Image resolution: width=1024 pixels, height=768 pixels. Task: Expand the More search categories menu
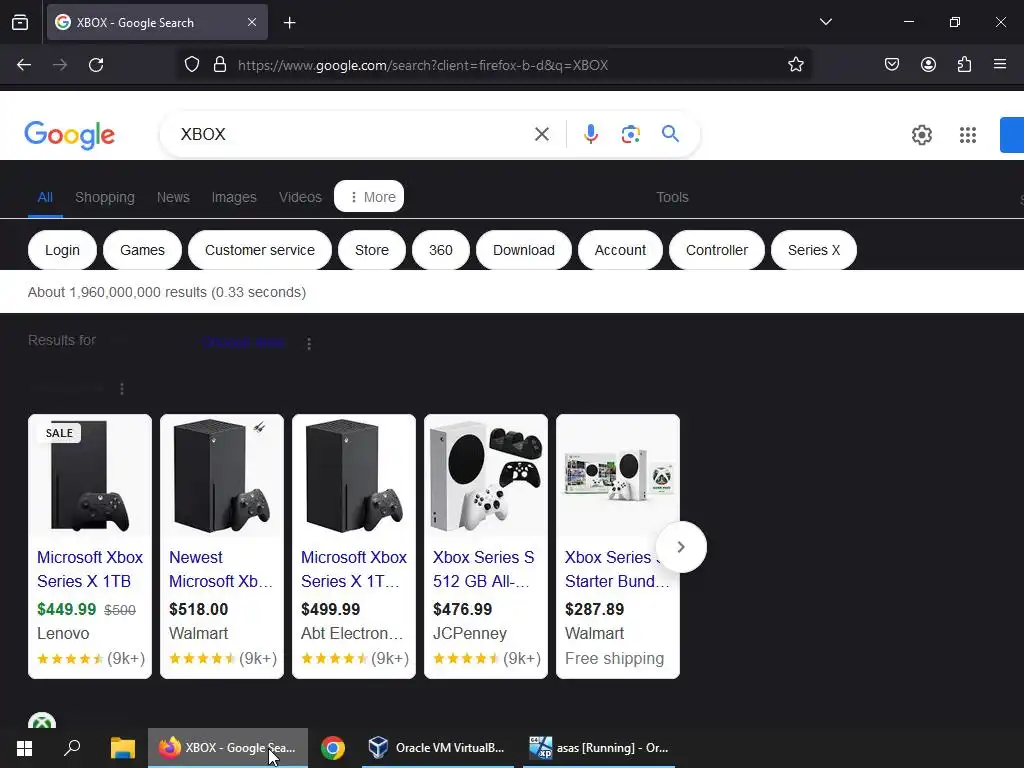(x=369, y=197)
